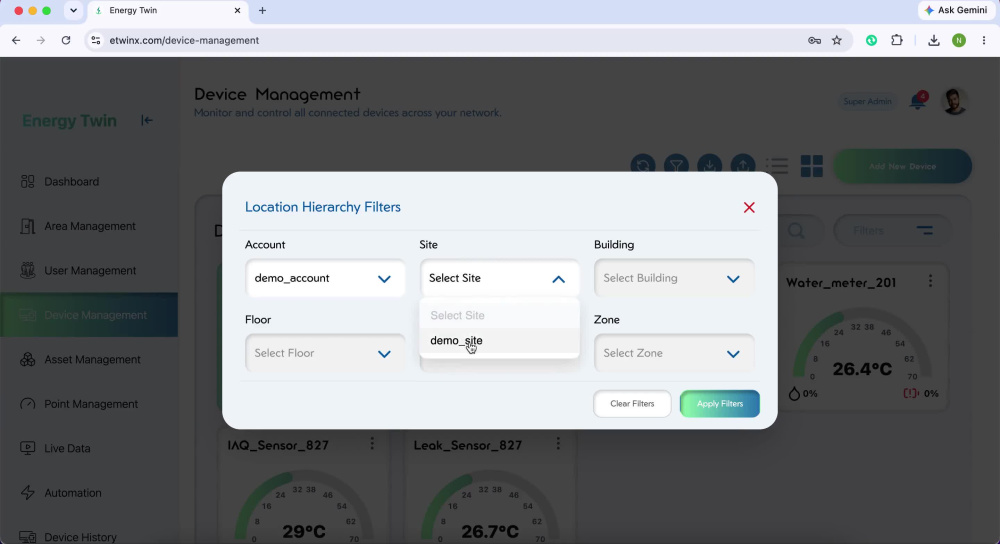Click the search magnifier icon

click(796, 230)
